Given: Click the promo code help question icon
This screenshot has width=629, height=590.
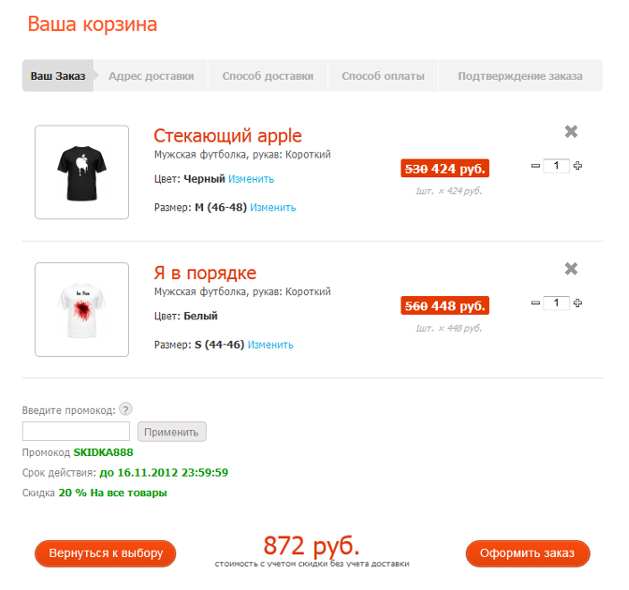Looking at the screenshot, I should (x=126, y=408).
